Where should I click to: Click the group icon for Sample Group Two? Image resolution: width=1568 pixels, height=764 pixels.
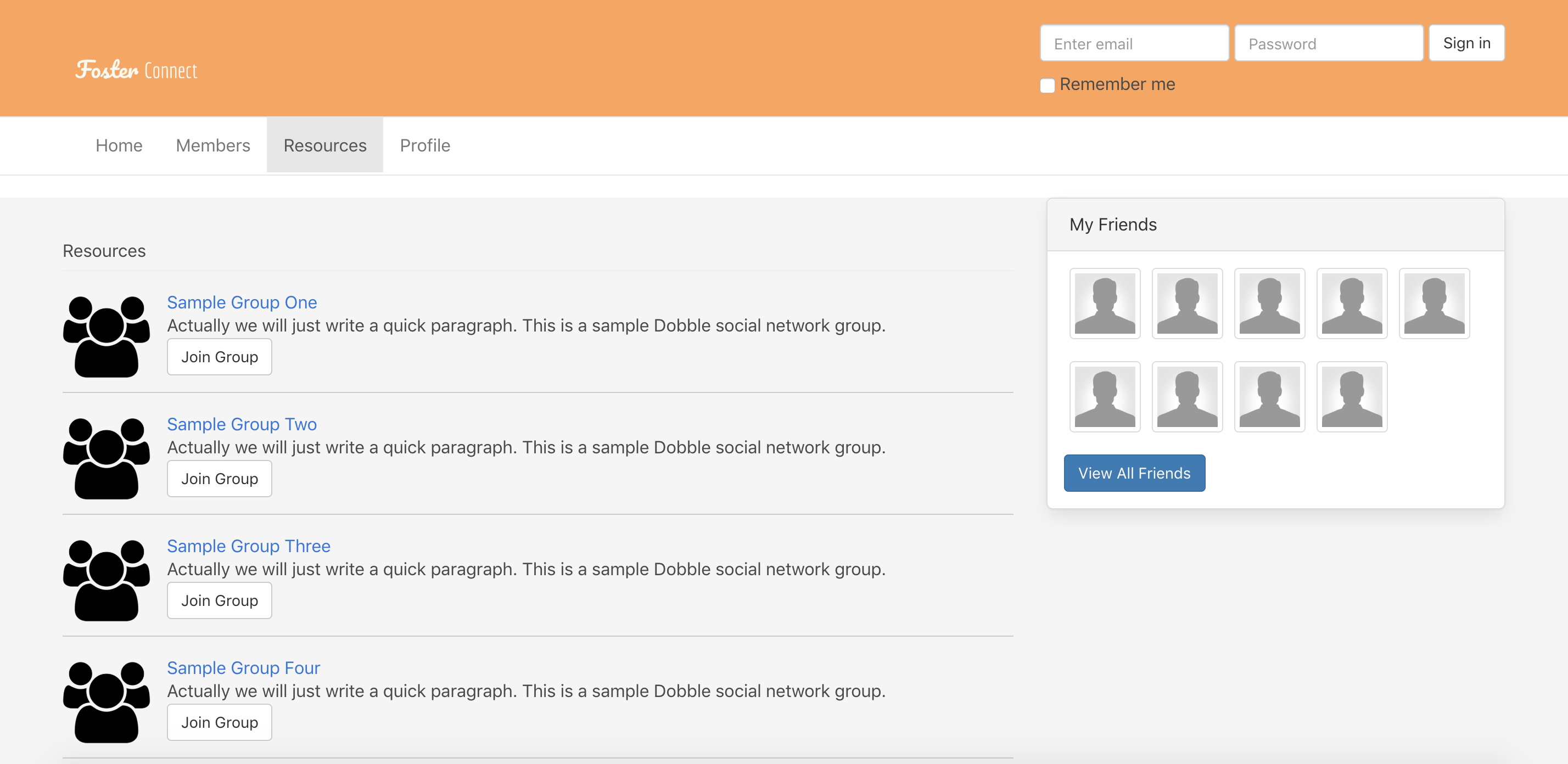107,458
